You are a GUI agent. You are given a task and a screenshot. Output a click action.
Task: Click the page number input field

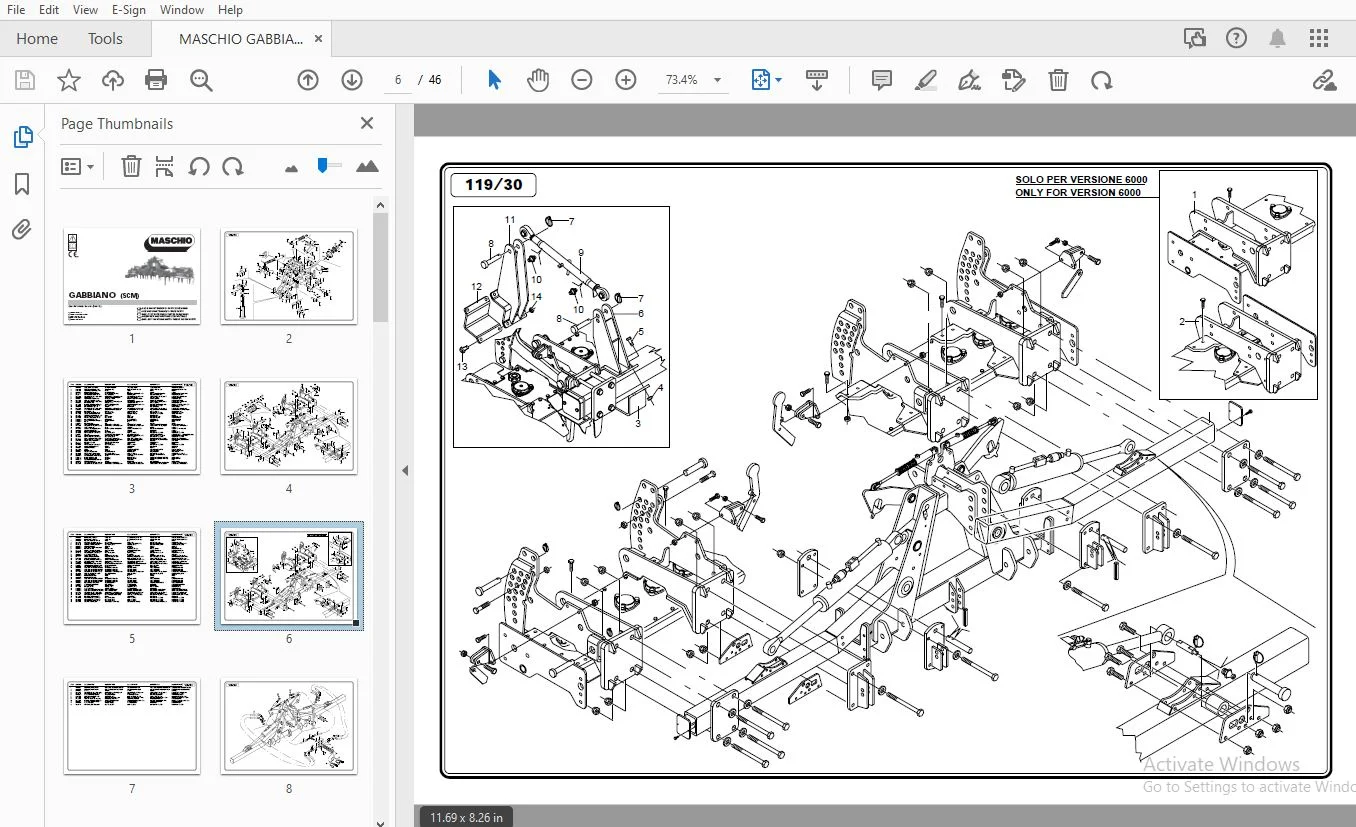(x=398, y=80)
